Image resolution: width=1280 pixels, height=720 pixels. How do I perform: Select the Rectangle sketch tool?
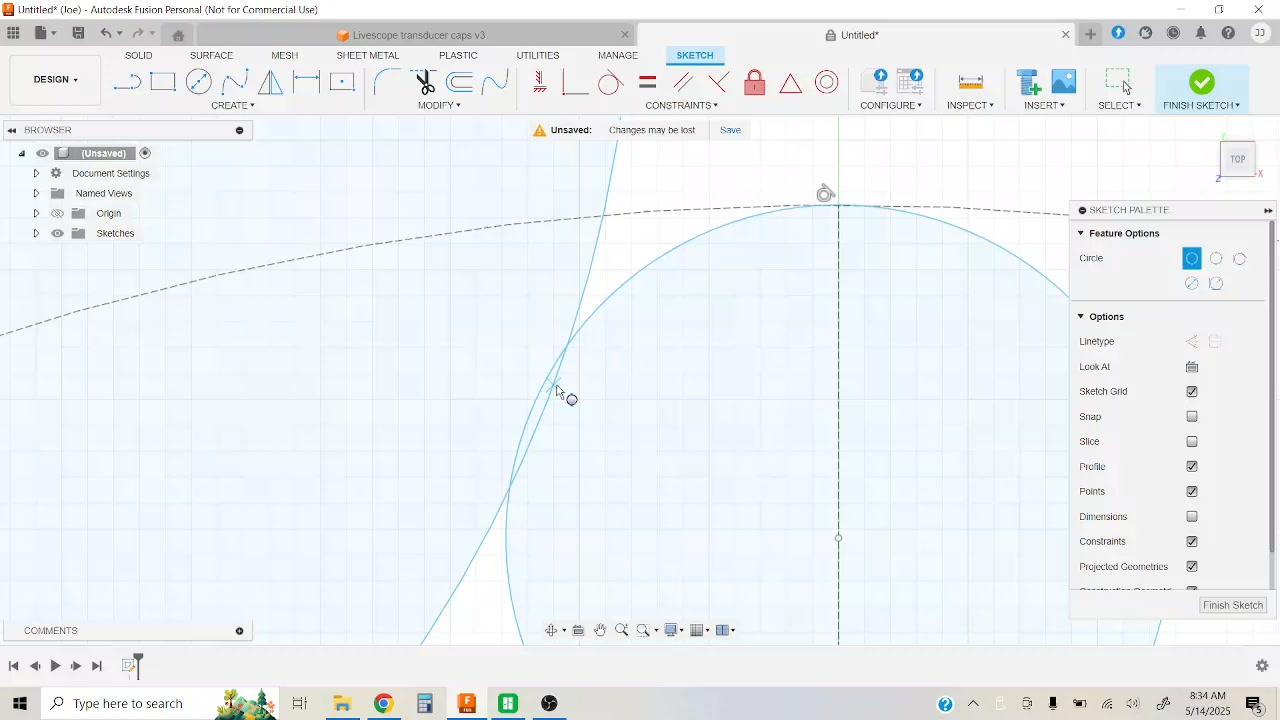click(163, 82)
